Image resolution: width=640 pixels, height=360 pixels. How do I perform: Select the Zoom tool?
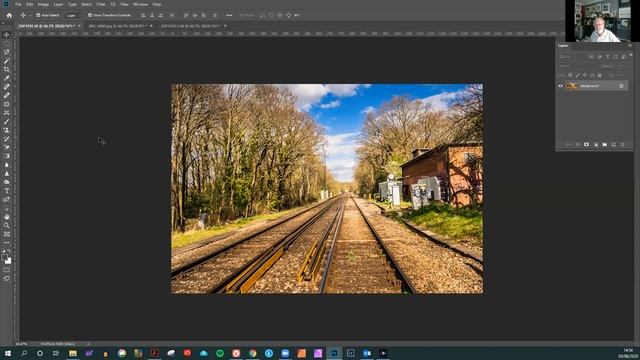7,225
